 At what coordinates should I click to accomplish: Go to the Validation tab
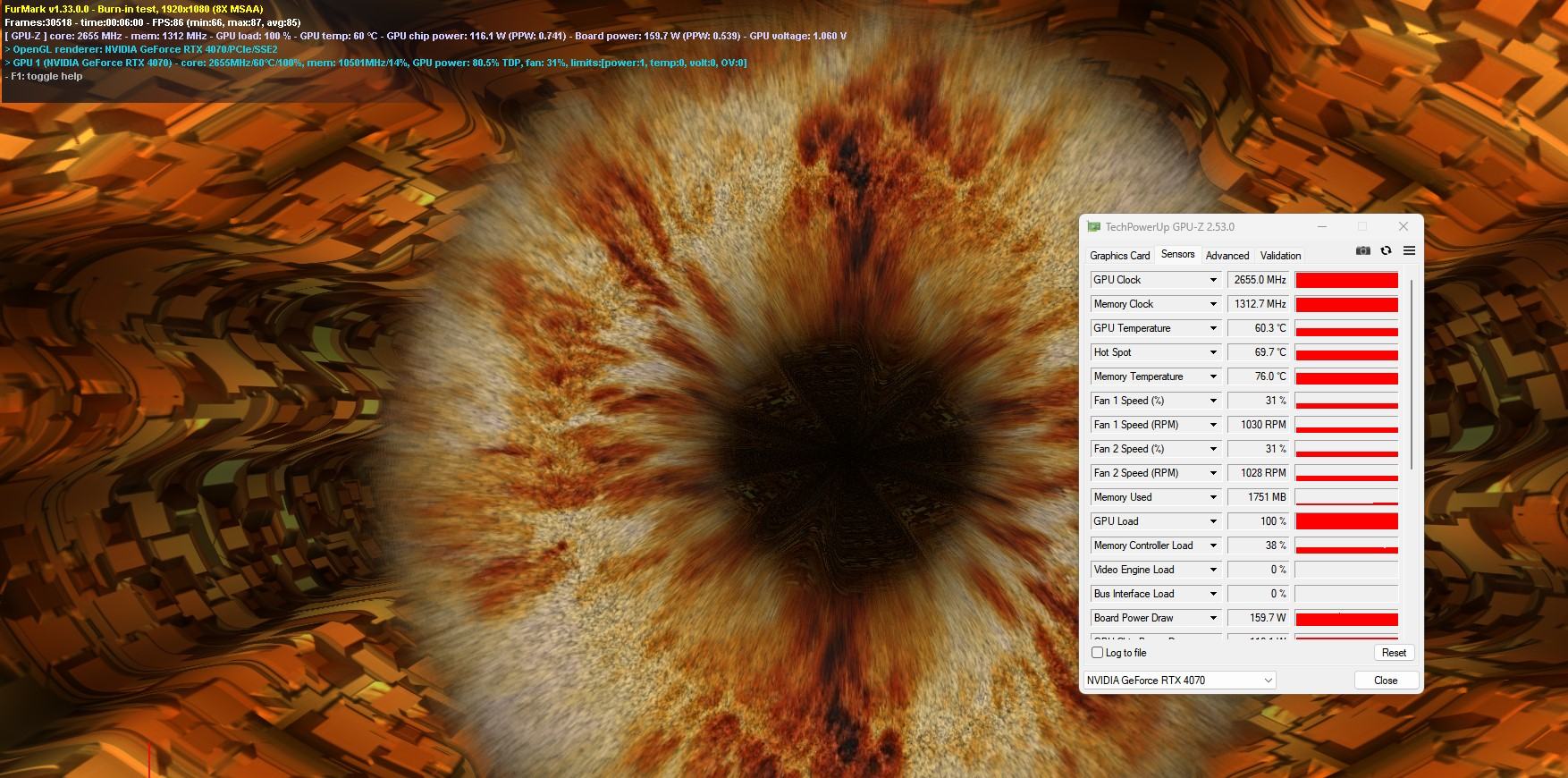point(1280,256)
